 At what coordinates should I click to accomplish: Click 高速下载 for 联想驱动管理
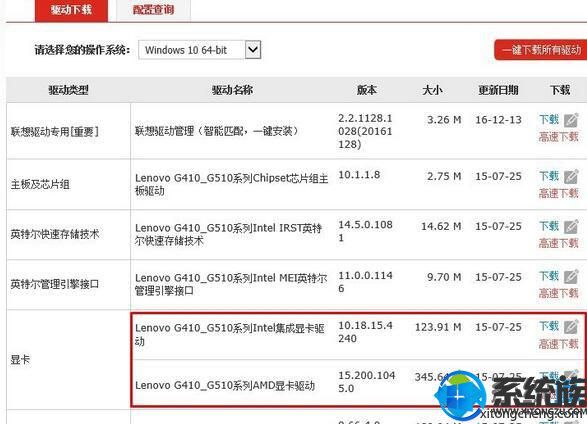(559, 137)
